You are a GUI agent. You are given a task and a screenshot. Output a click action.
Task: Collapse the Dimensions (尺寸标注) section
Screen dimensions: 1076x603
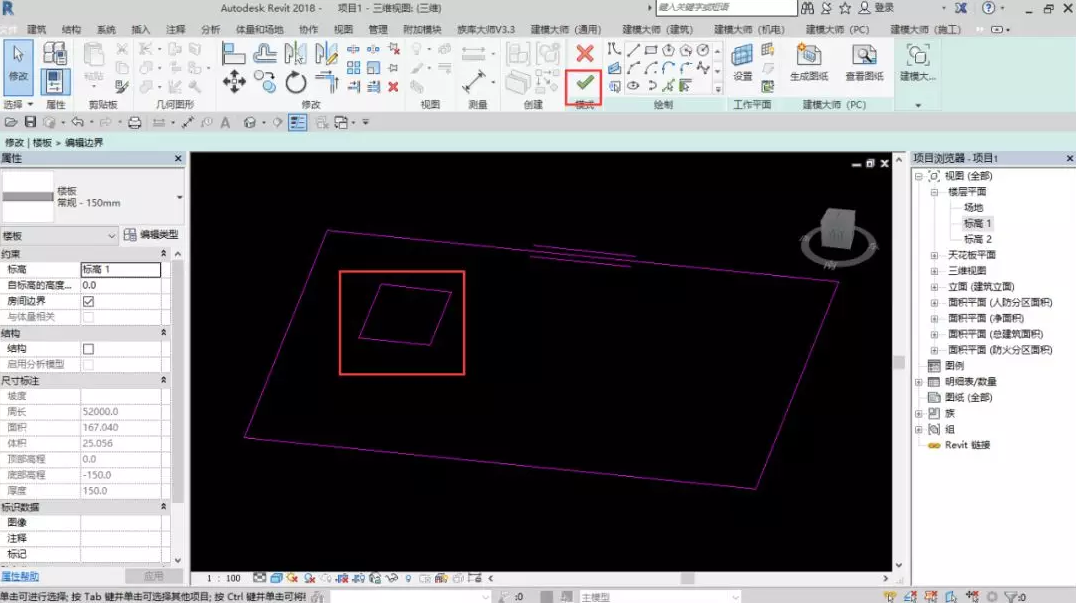pyautogui.click(x=163, y=380)
